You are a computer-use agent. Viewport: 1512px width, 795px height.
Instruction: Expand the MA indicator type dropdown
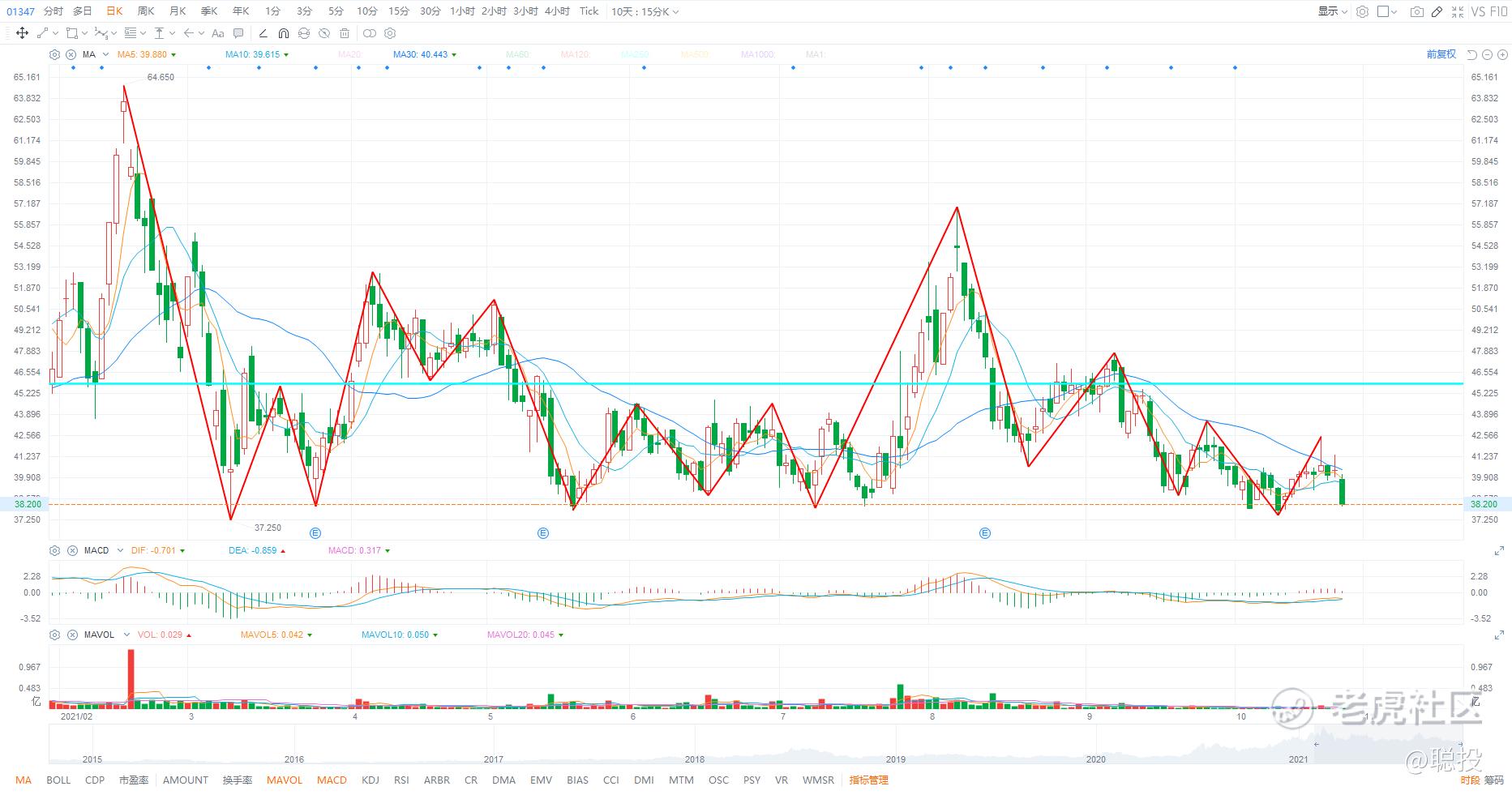pos(106,54)
